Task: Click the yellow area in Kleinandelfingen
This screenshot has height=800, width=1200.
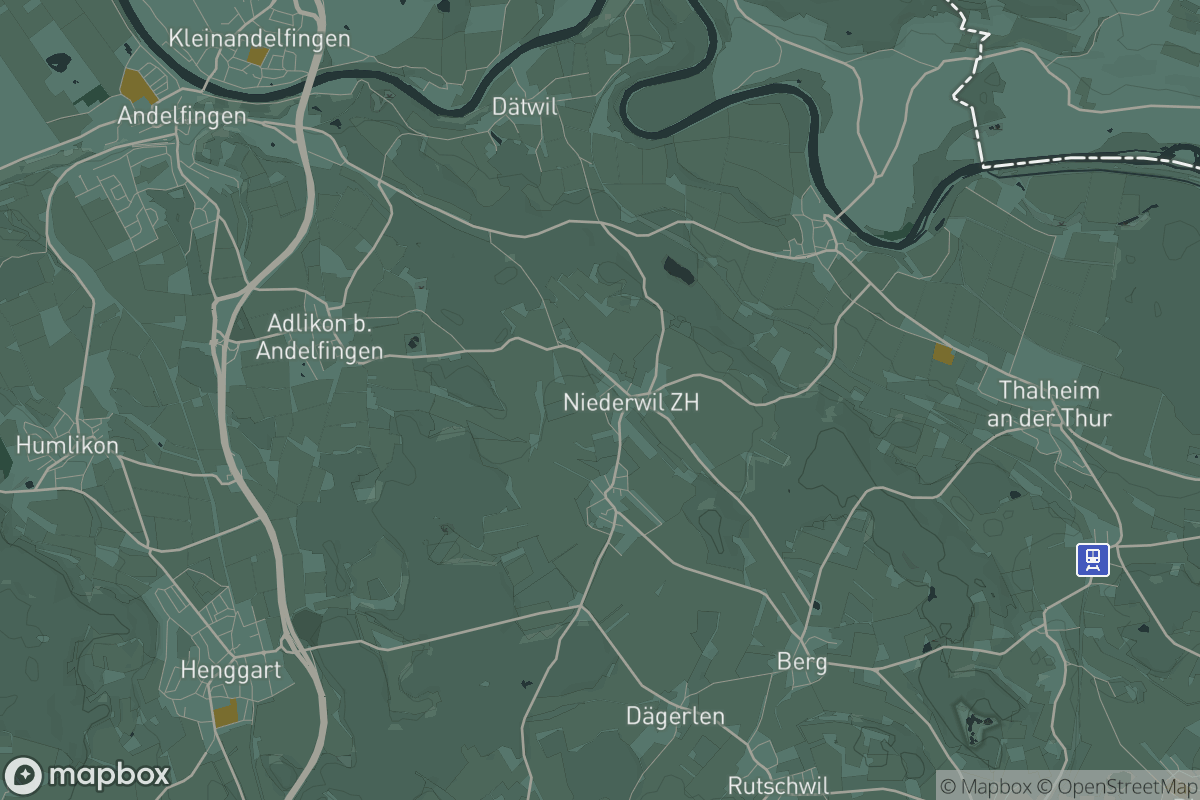Action: point(258,56)
